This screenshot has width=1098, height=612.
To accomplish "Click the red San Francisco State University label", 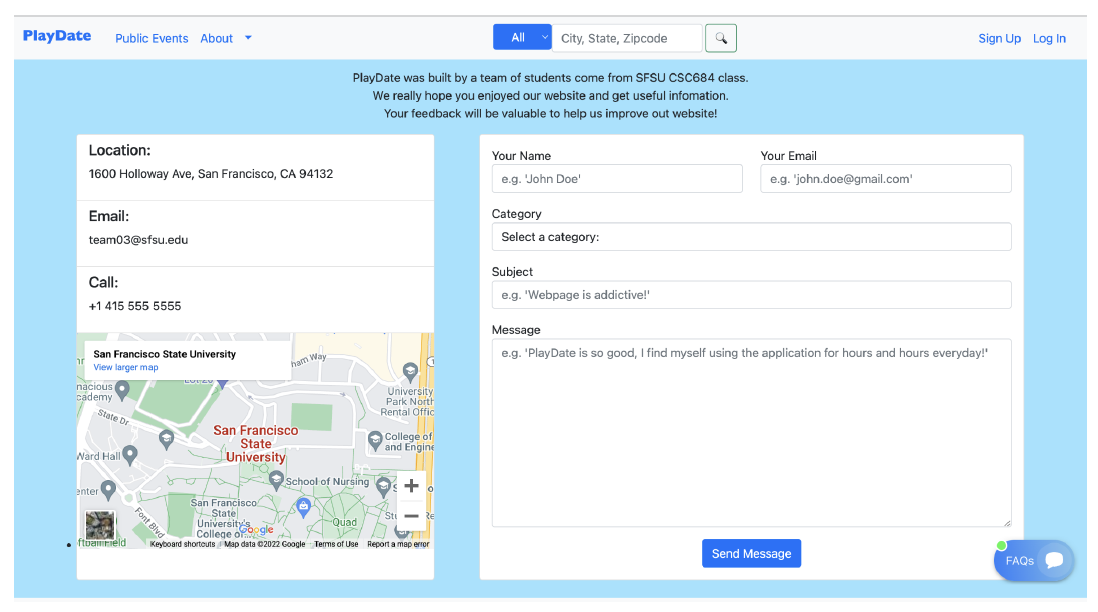I will pyautogui.click(x=256, y=444).
